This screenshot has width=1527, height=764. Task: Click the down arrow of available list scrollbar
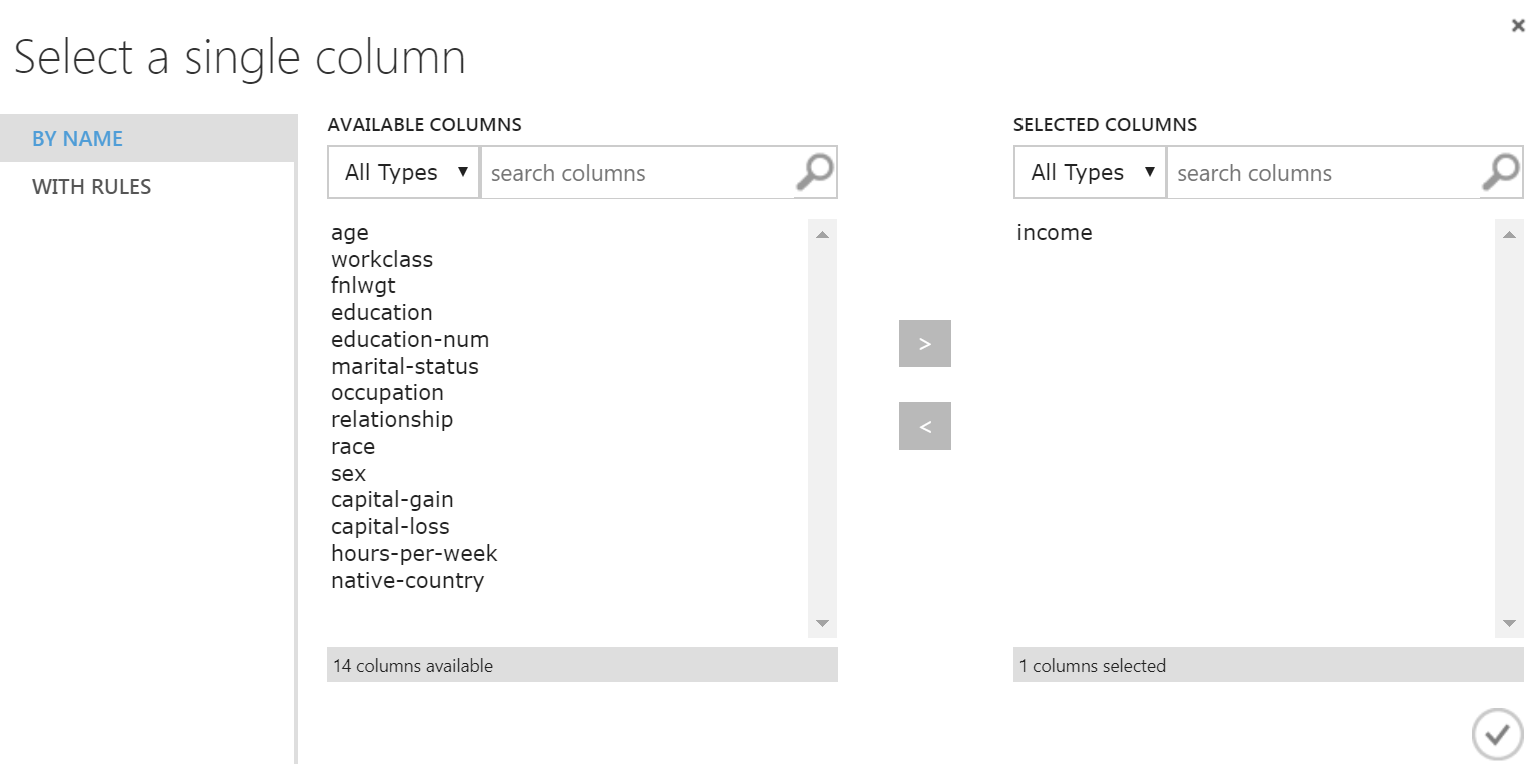[x=822, y=623]
